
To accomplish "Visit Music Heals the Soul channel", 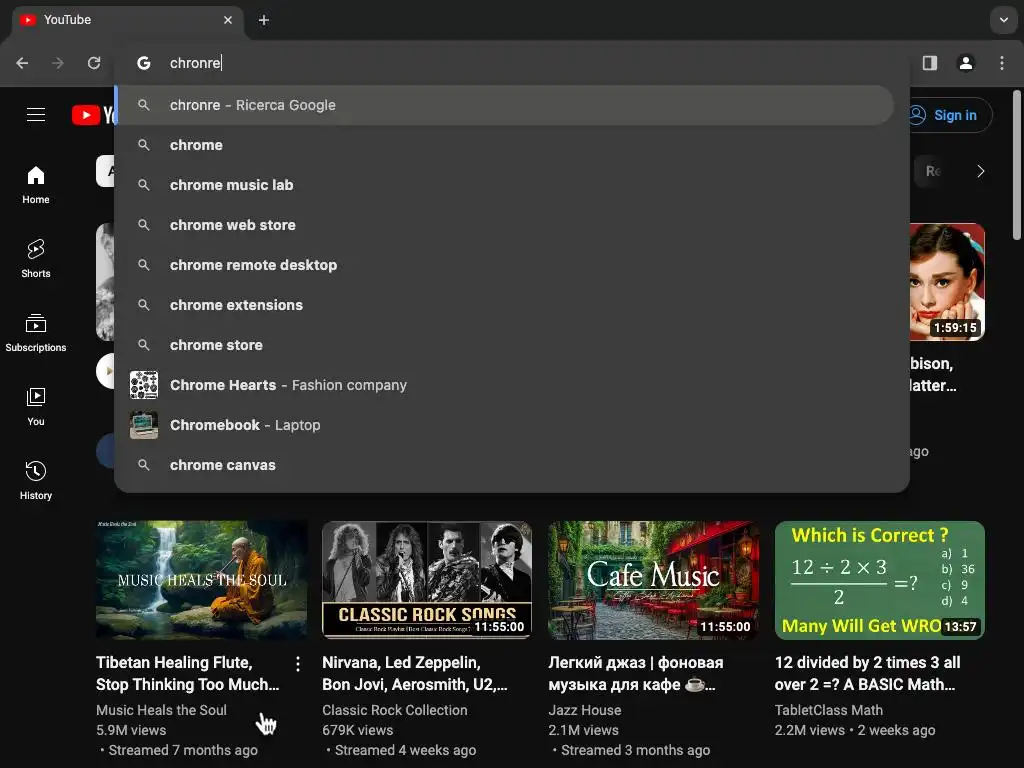I will pos(161,710).
